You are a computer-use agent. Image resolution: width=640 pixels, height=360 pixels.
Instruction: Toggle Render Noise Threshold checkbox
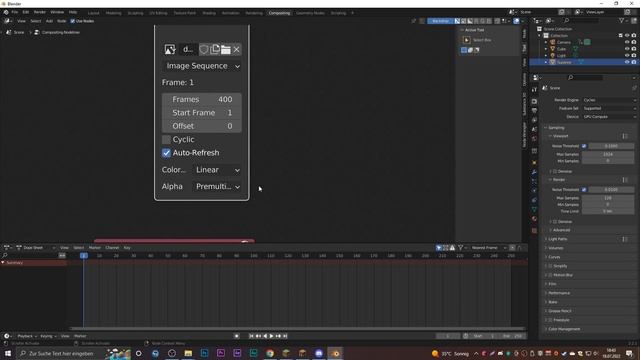[584, 190]
